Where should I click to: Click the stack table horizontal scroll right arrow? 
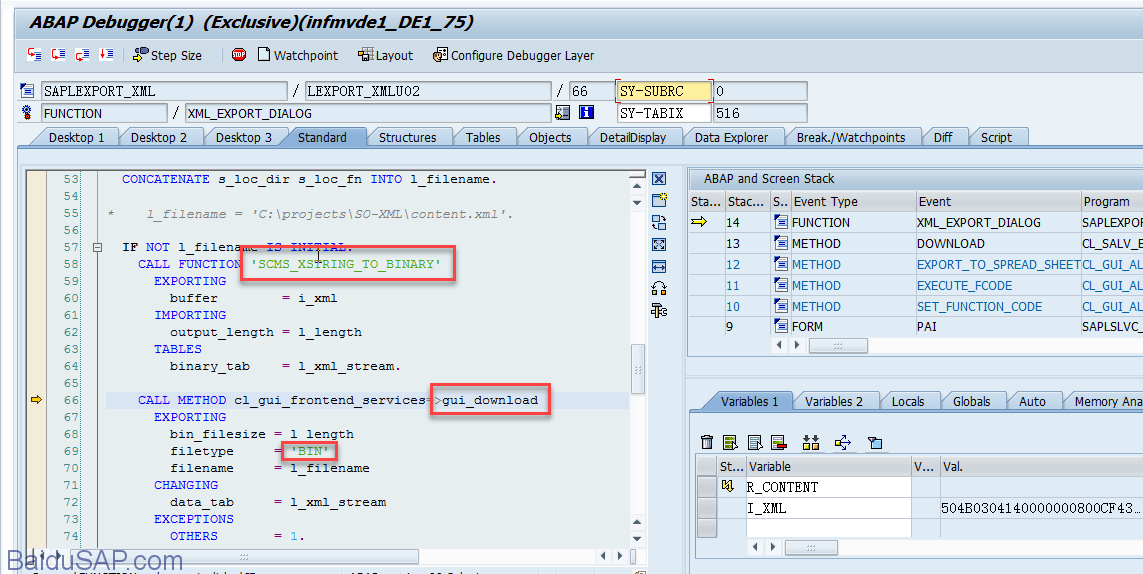(797, 345)
